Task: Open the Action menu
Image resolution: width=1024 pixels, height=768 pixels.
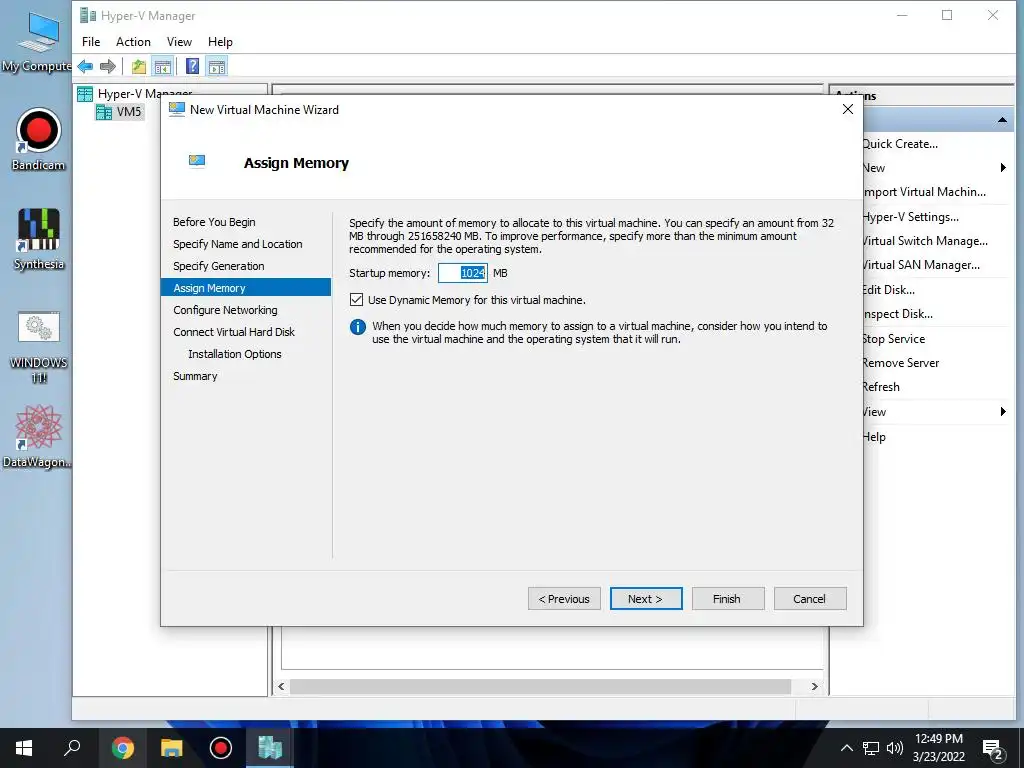Action: pyautogui.click(x=133, y=42)
